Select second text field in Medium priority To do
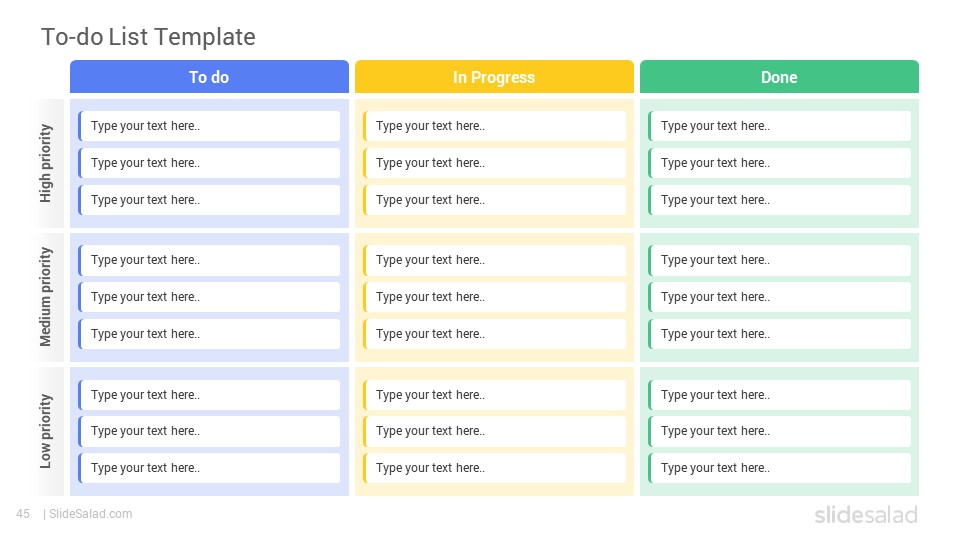The image size is (960, 540). (209, 297)
